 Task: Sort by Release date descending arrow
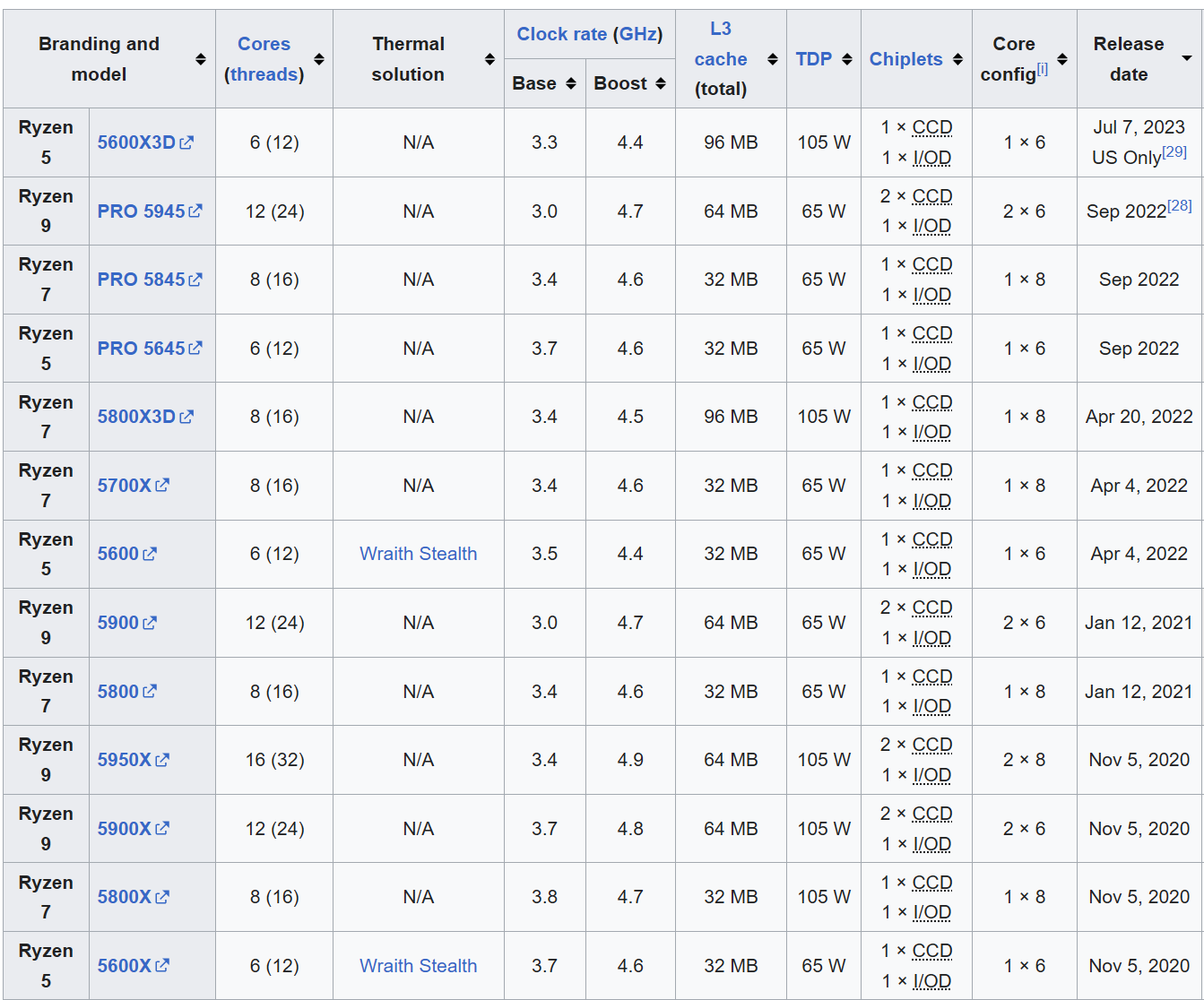1187,59
